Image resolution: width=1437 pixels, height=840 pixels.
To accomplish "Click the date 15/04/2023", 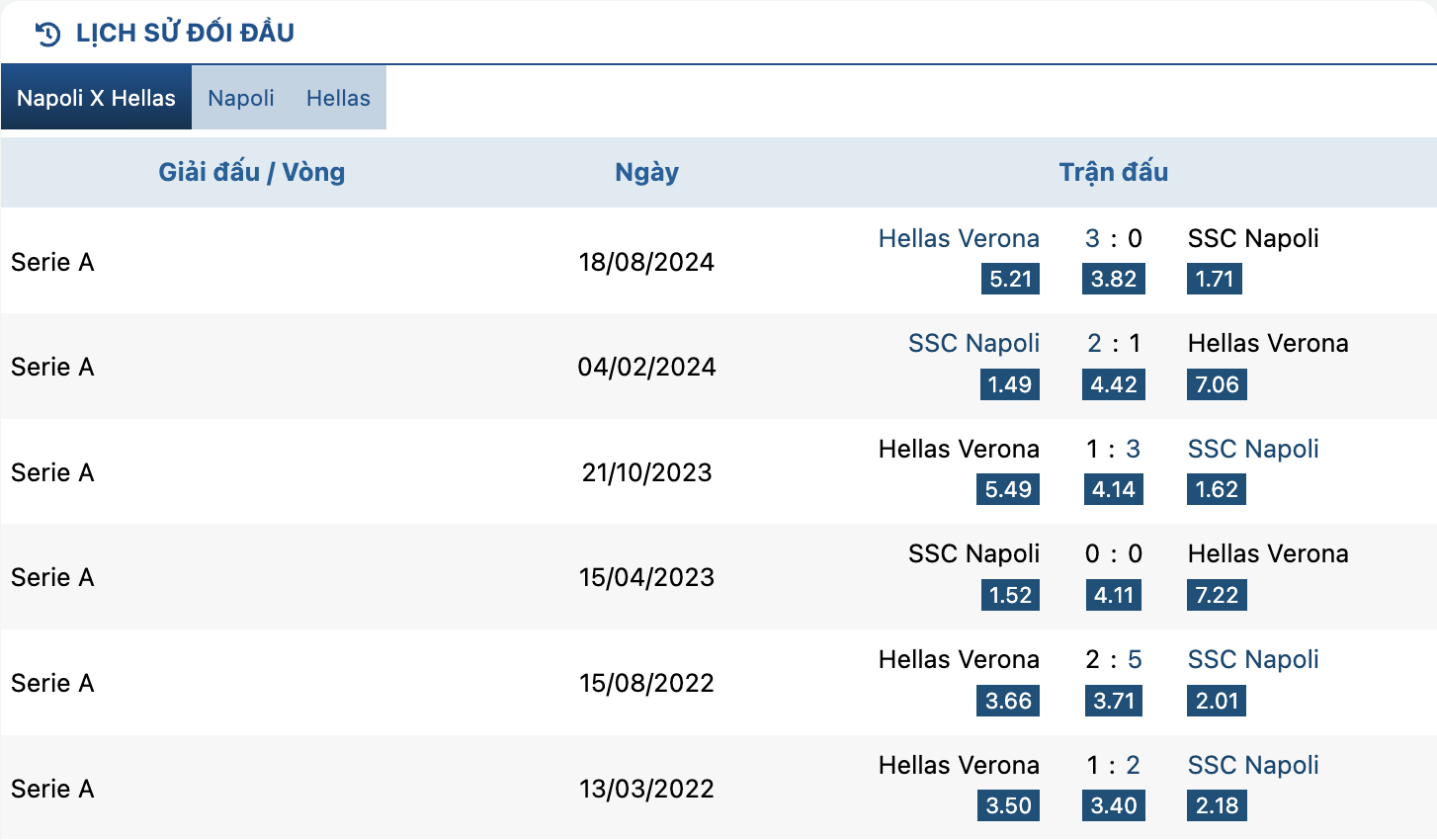I will coord(646,577).
